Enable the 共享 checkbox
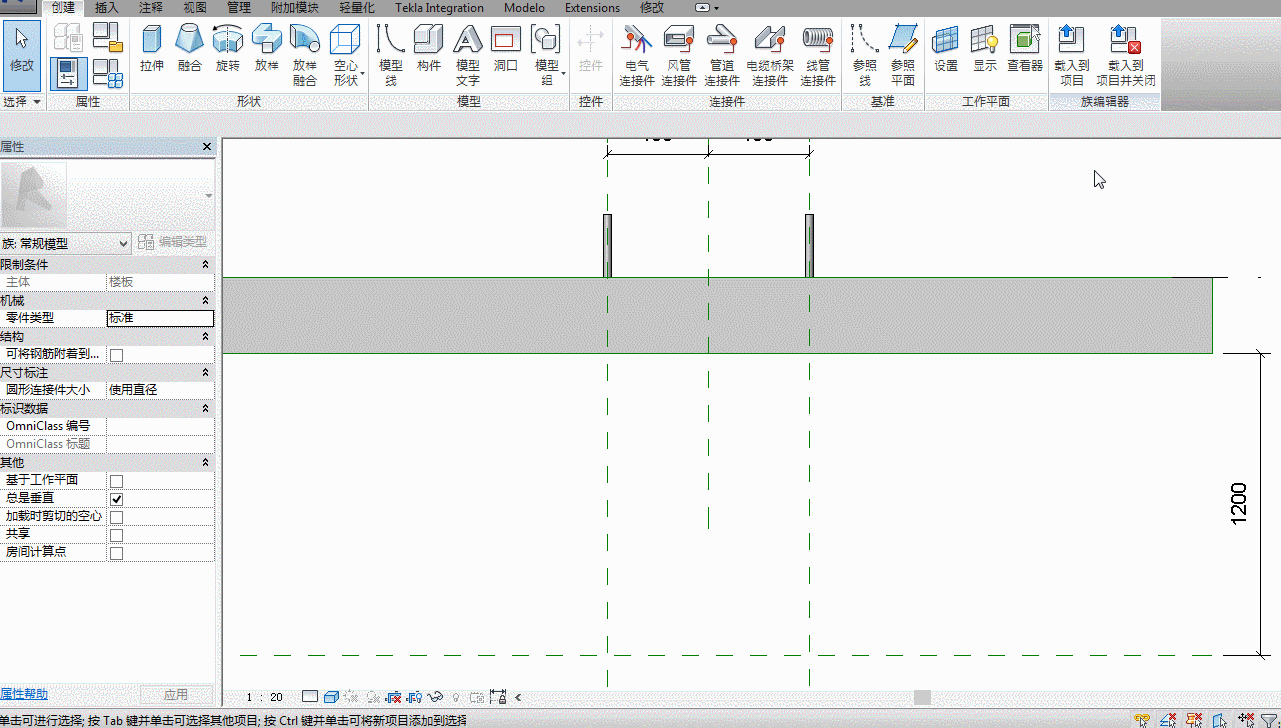 [116, 535]
